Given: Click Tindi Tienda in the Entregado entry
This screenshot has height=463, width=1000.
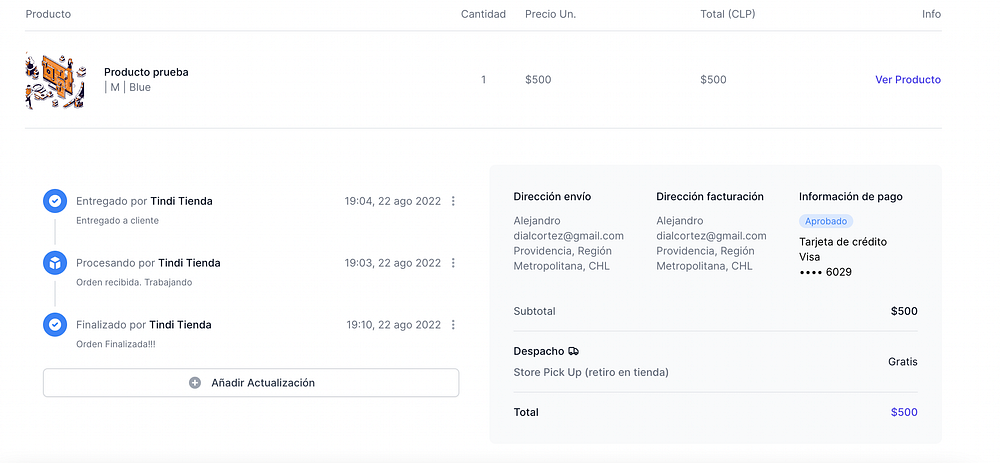Looking at the screenshot, I should coord(181,201).
